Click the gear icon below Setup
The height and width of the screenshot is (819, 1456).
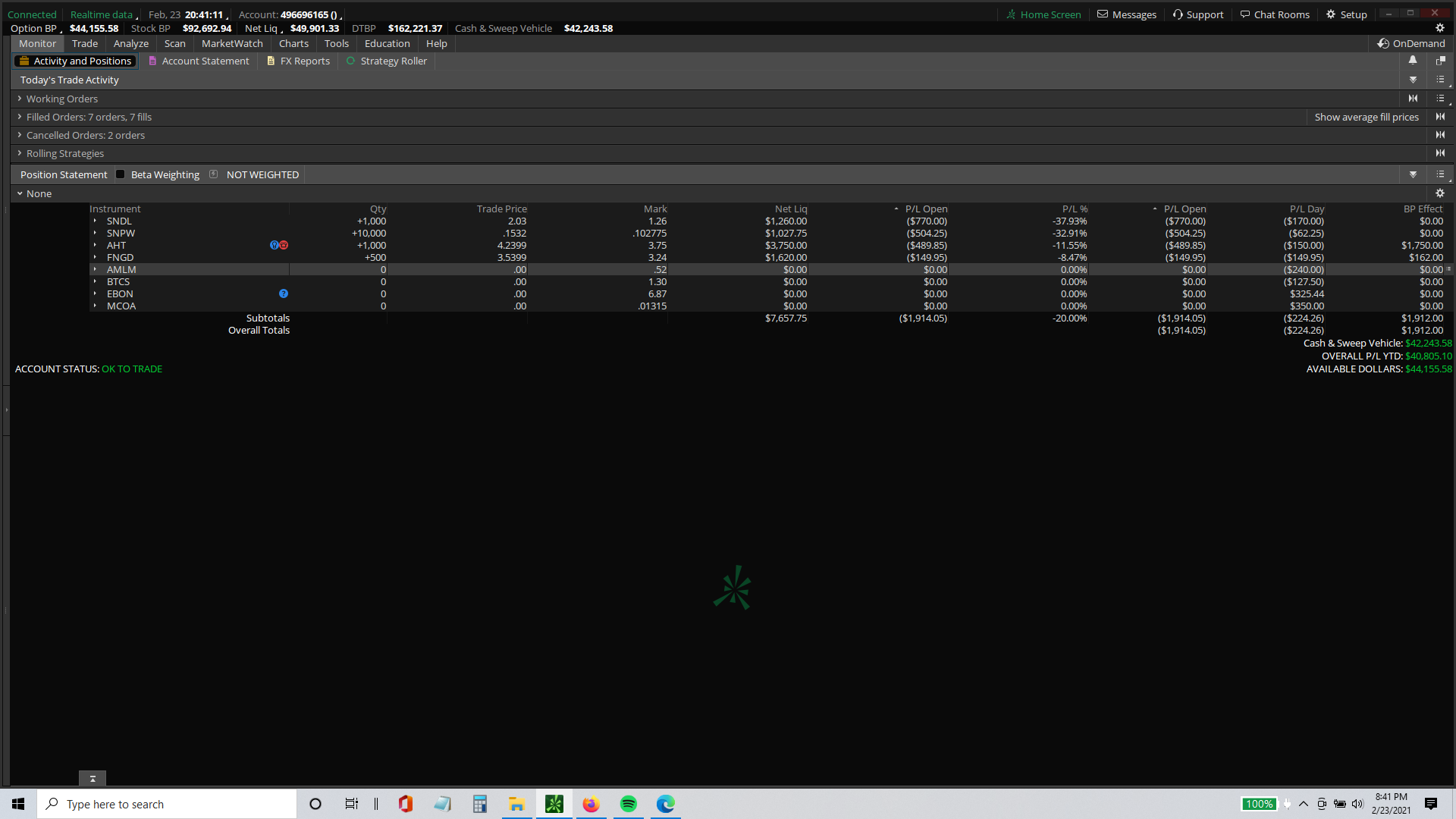(1440, 28)
